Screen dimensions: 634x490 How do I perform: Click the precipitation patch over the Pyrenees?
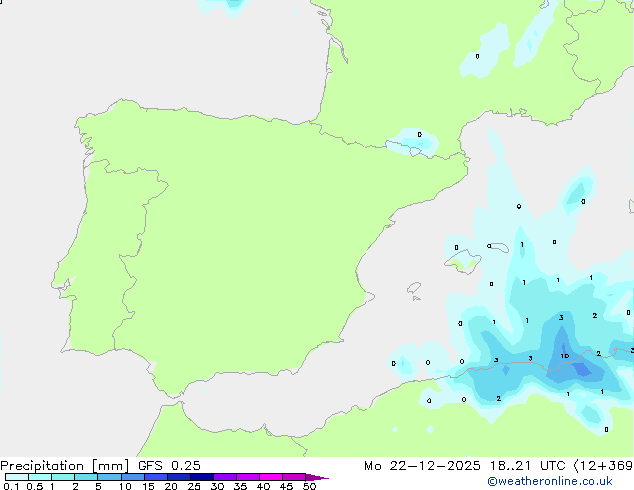coord(413,141)
